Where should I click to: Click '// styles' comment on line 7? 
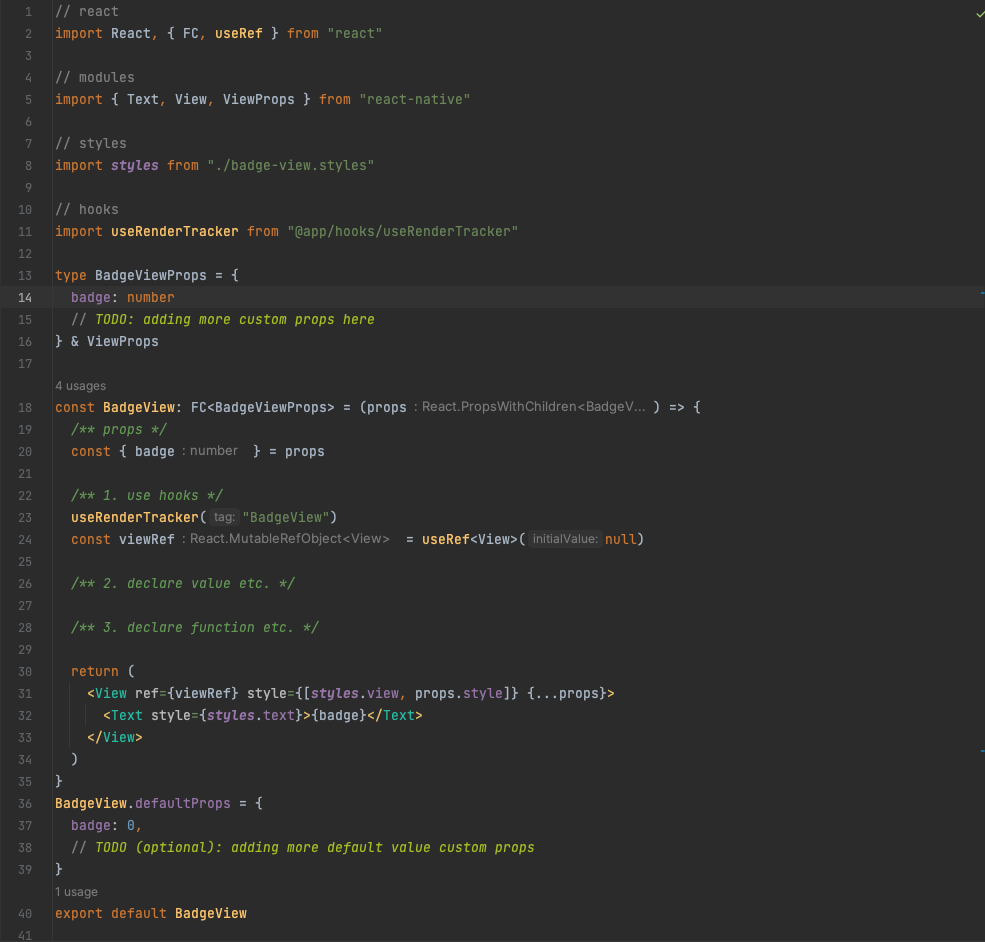coord(90,144)
